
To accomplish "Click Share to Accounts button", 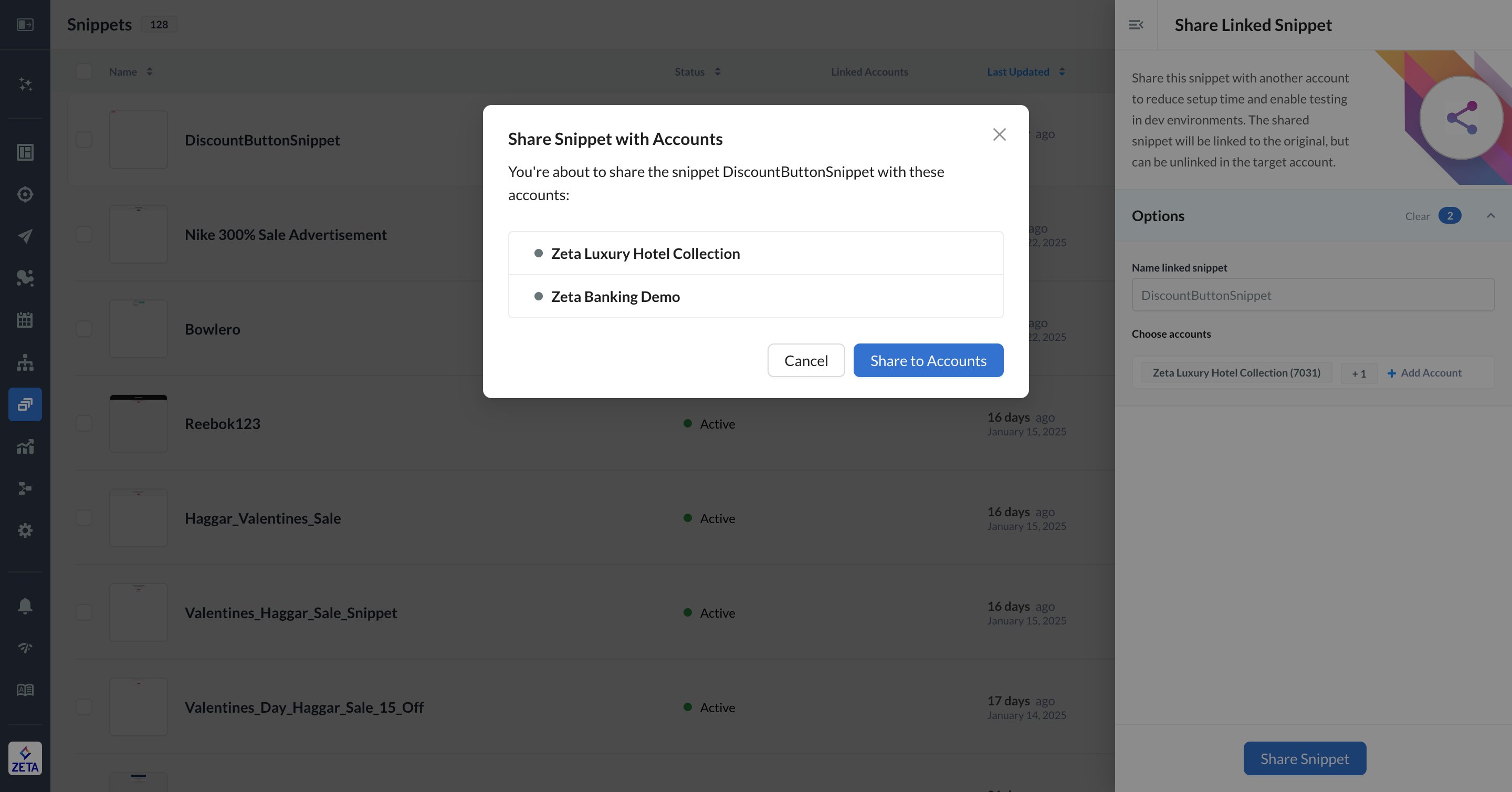I will pos(928,360).
